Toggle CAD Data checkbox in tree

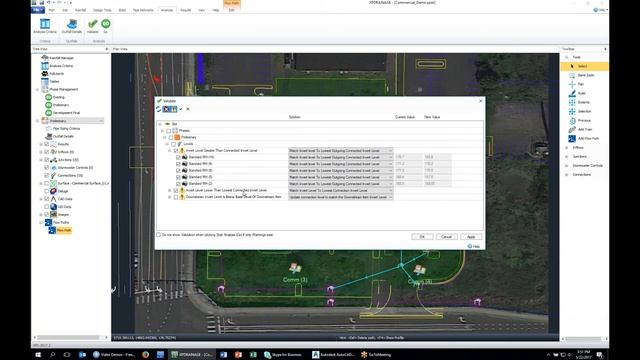(x=47, y=199)
